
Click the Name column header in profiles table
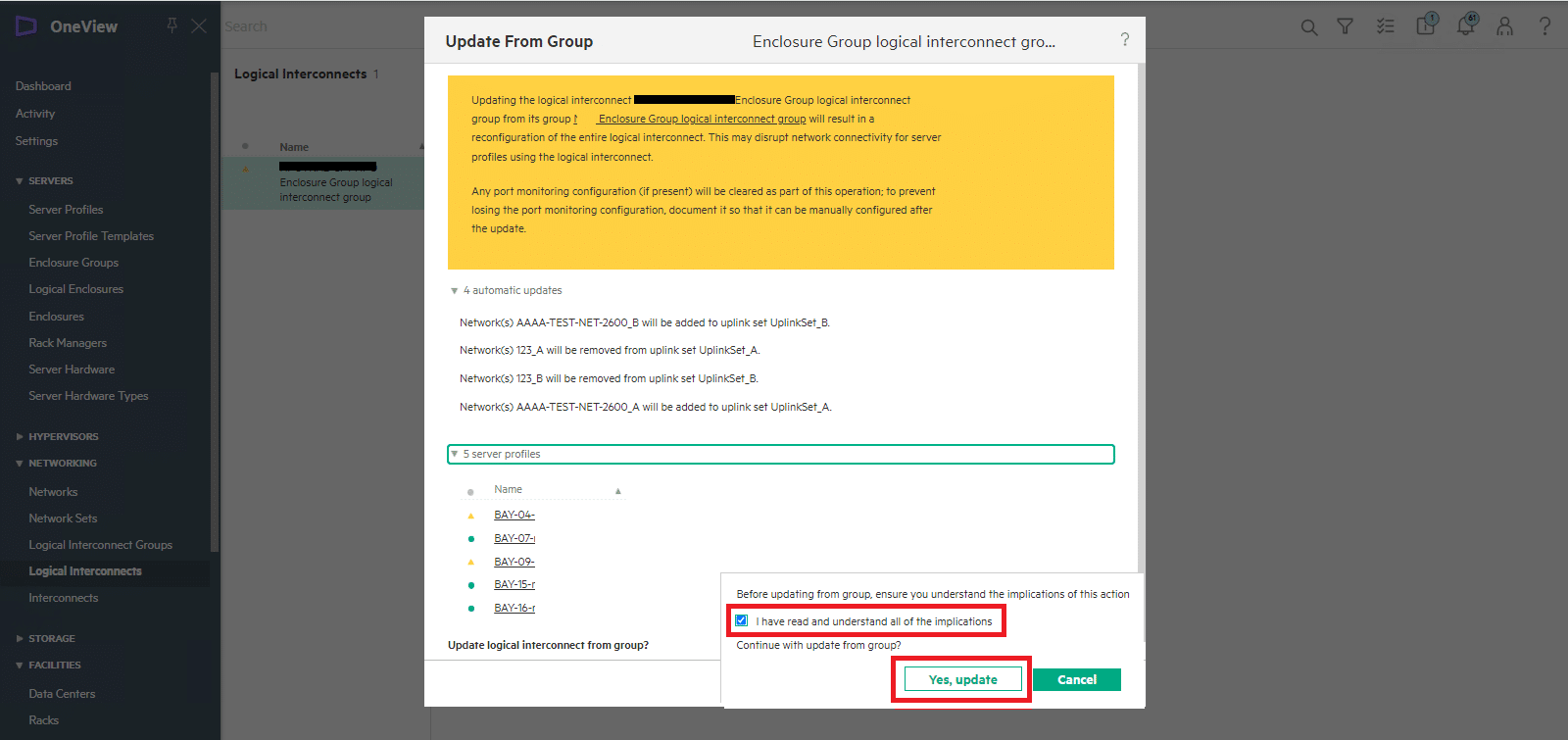point(508,489)
